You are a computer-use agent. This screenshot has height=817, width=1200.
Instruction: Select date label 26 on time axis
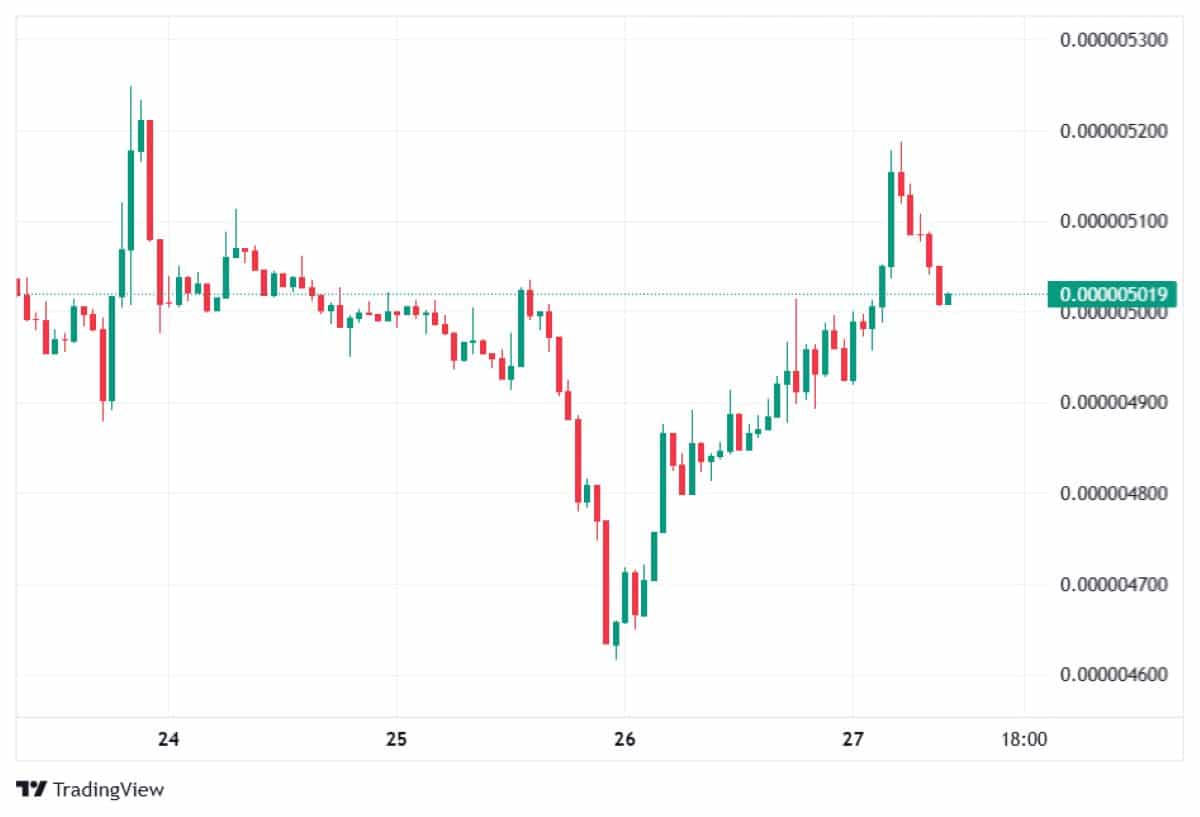click(x=624, y=740)
